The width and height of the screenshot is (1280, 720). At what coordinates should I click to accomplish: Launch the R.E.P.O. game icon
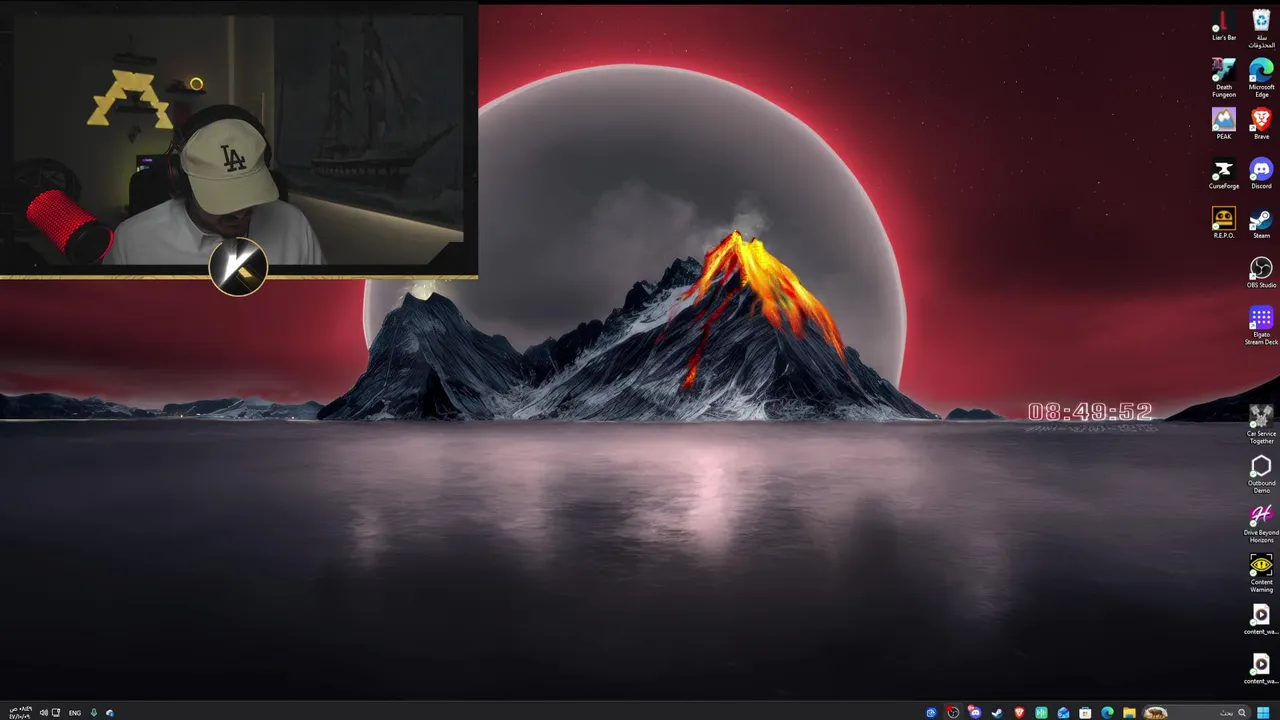tap(1223, 223)
